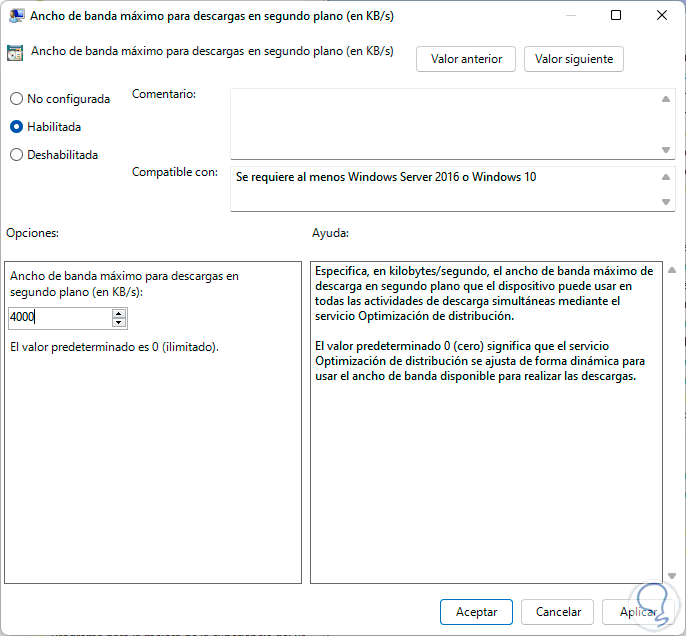The height and width of the screenshot is (636, 686).
Task: Confirm changes with the Aceptar button
Action: click(x=476, y=612)
